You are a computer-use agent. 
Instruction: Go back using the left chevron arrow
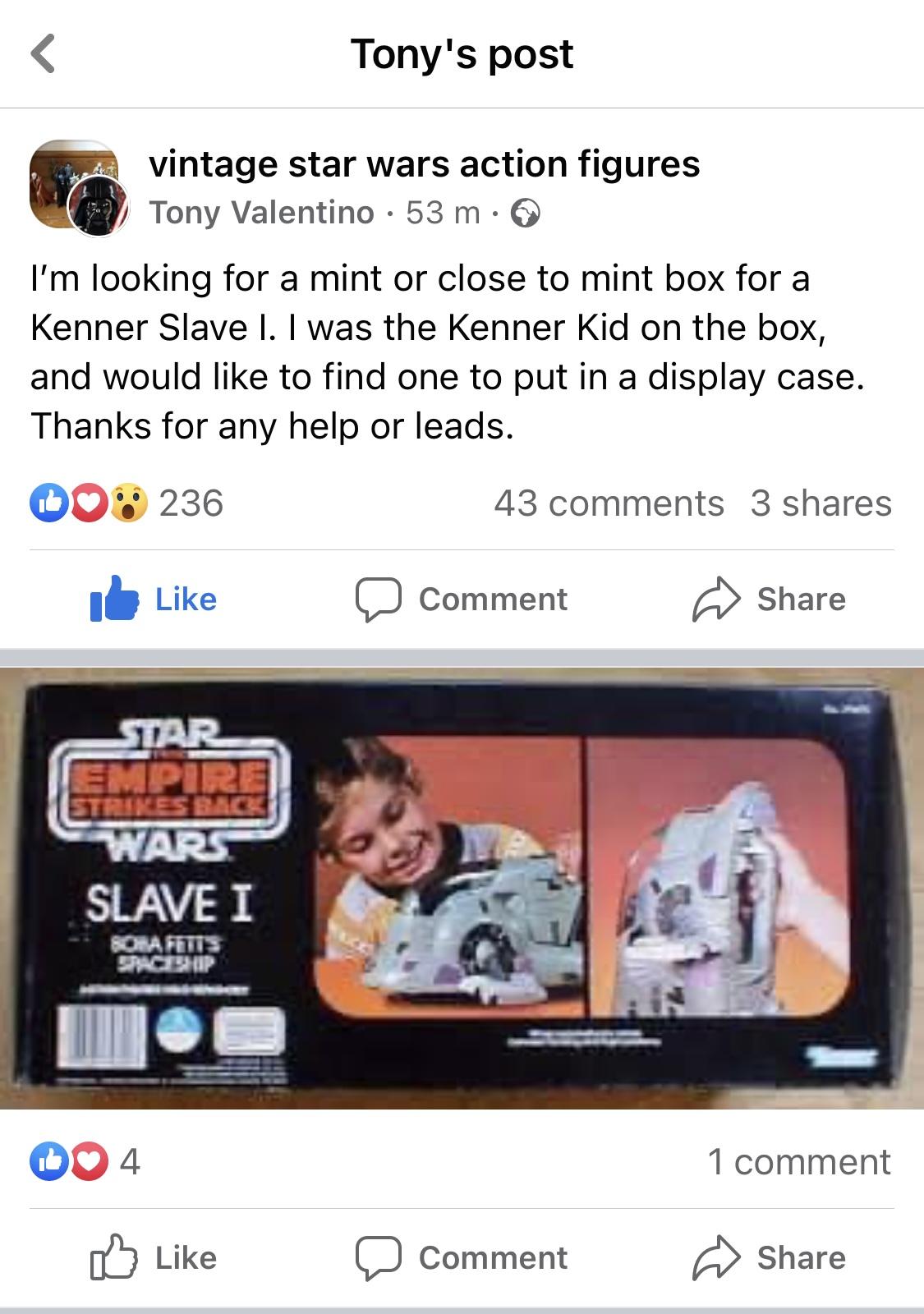coord(43,53)
